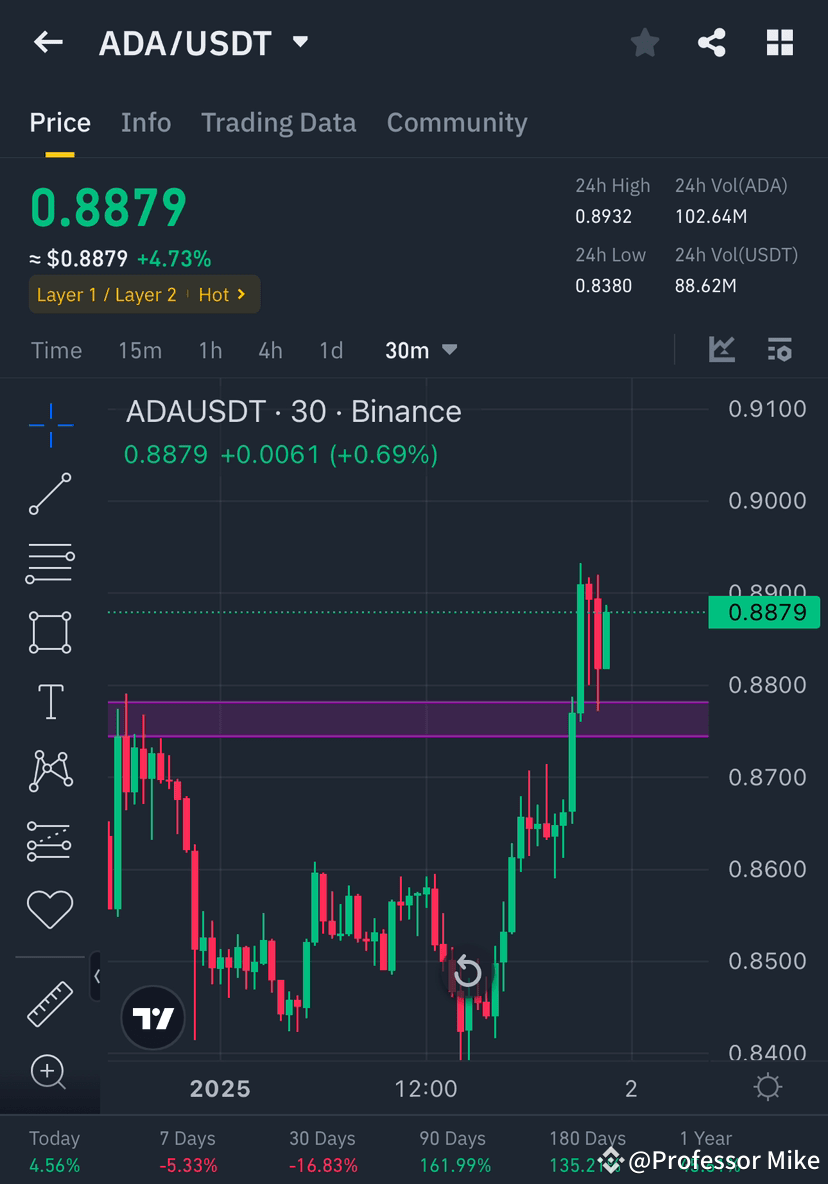828x1184 pixels.
Task: Open the Community tab
Action: pos(456,122)
